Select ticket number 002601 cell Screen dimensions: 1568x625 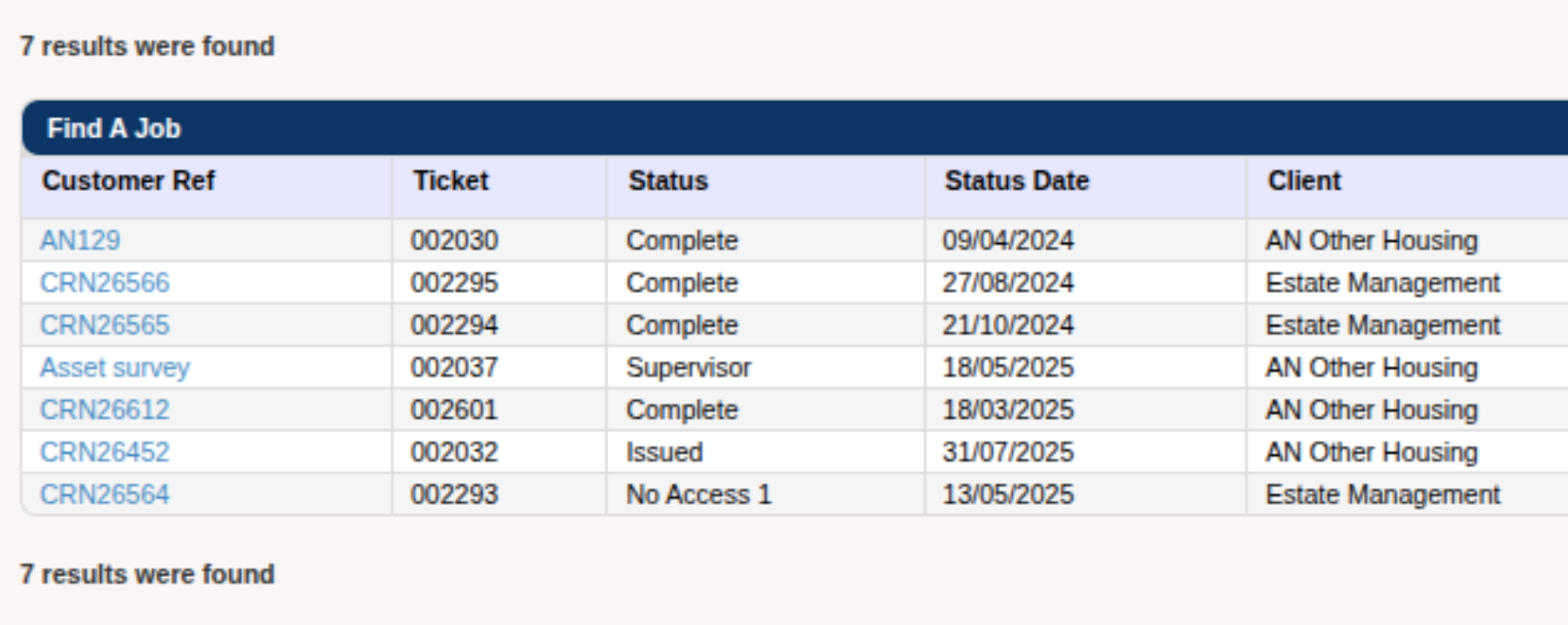(x=499, y=410)
